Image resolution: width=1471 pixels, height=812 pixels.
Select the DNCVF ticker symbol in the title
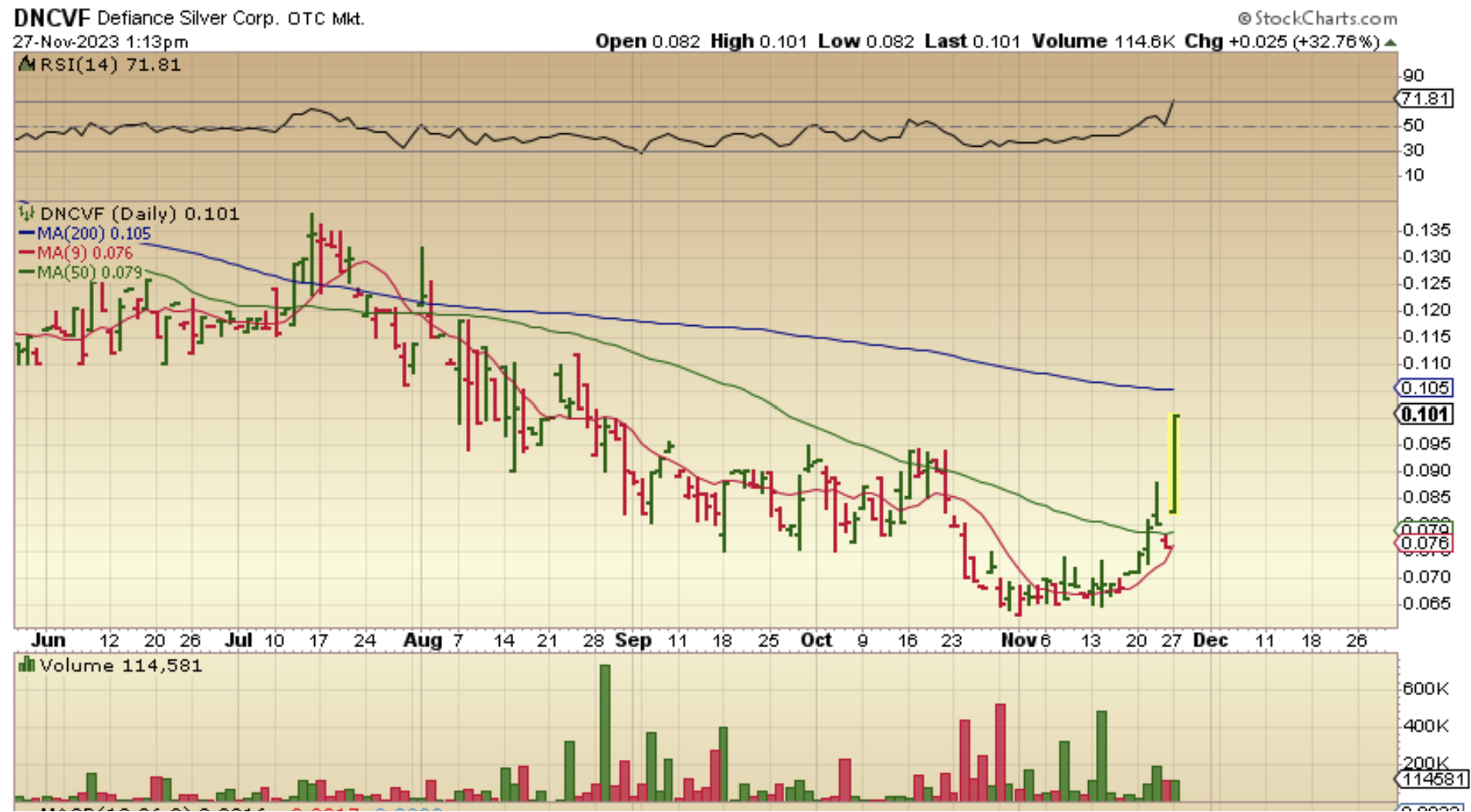coord(52,17)
